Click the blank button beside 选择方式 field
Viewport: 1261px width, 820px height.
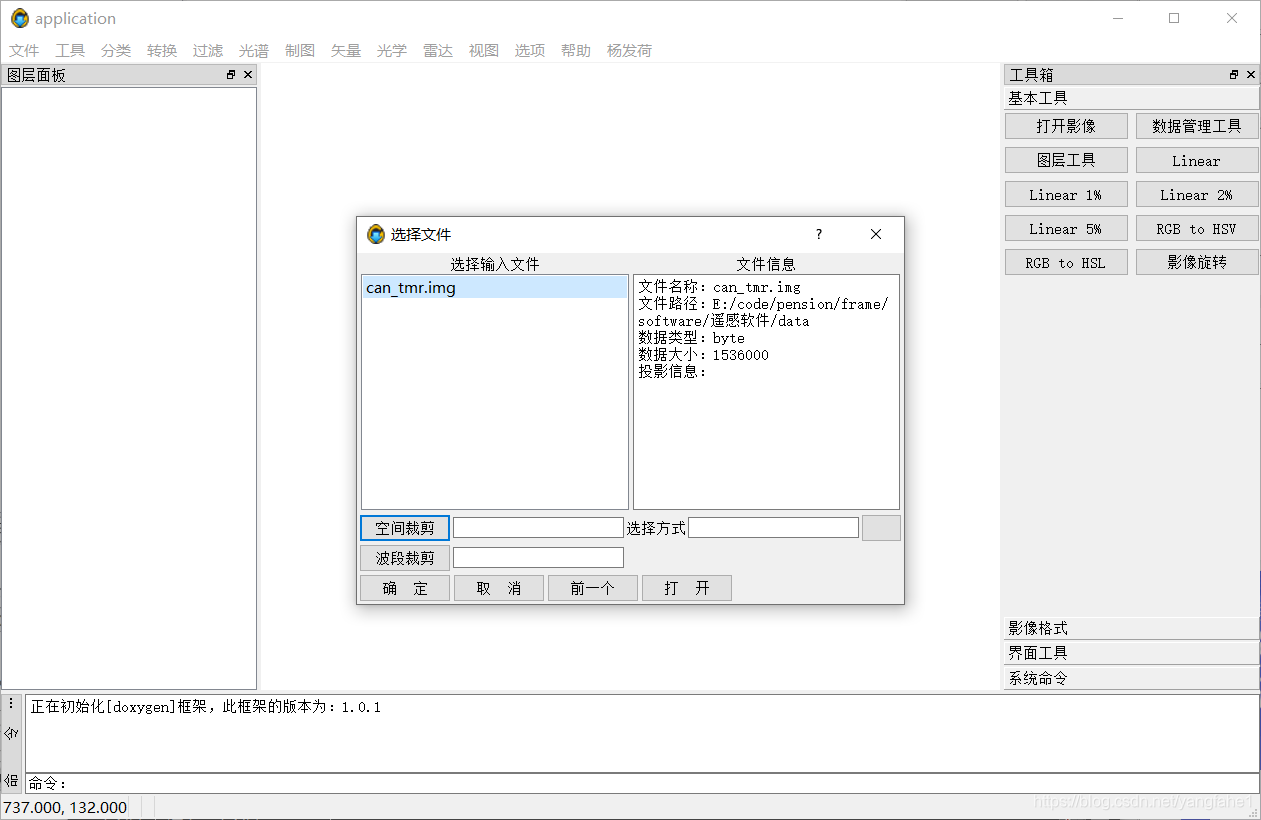coord(882,528)
